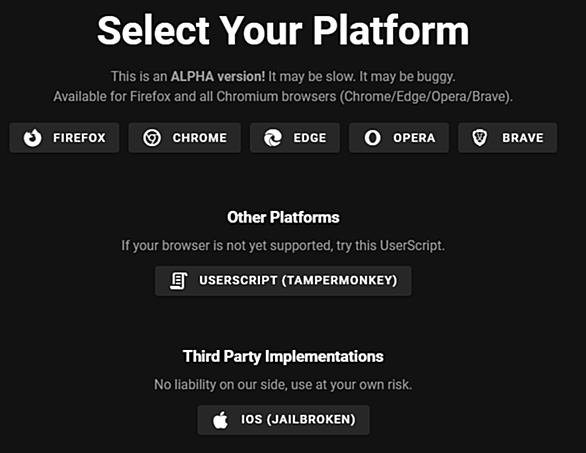
Task: Choose the CHROME platform button
Action: pos(185,138)
